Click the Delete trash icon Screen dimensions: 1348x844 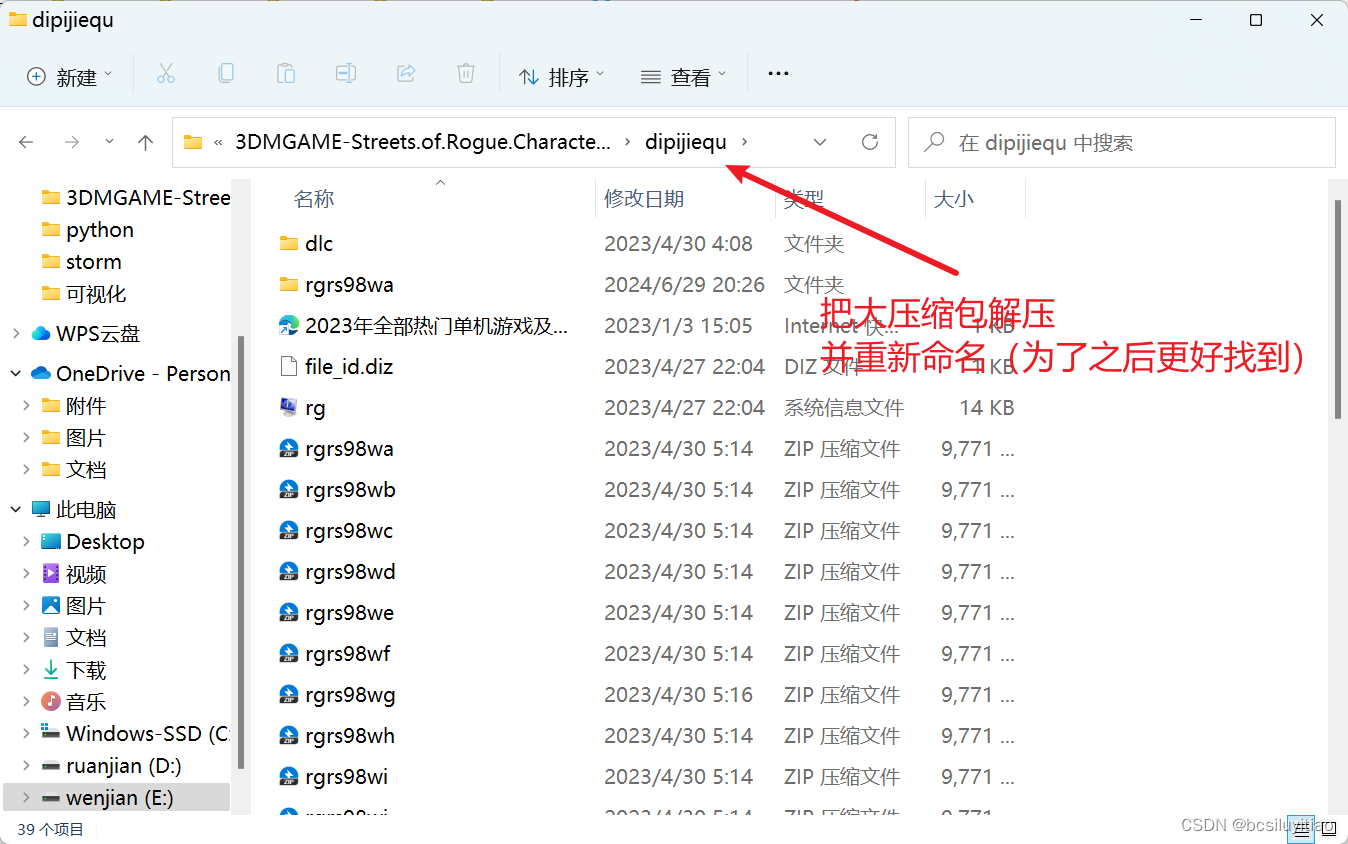(x=465, y=73)
